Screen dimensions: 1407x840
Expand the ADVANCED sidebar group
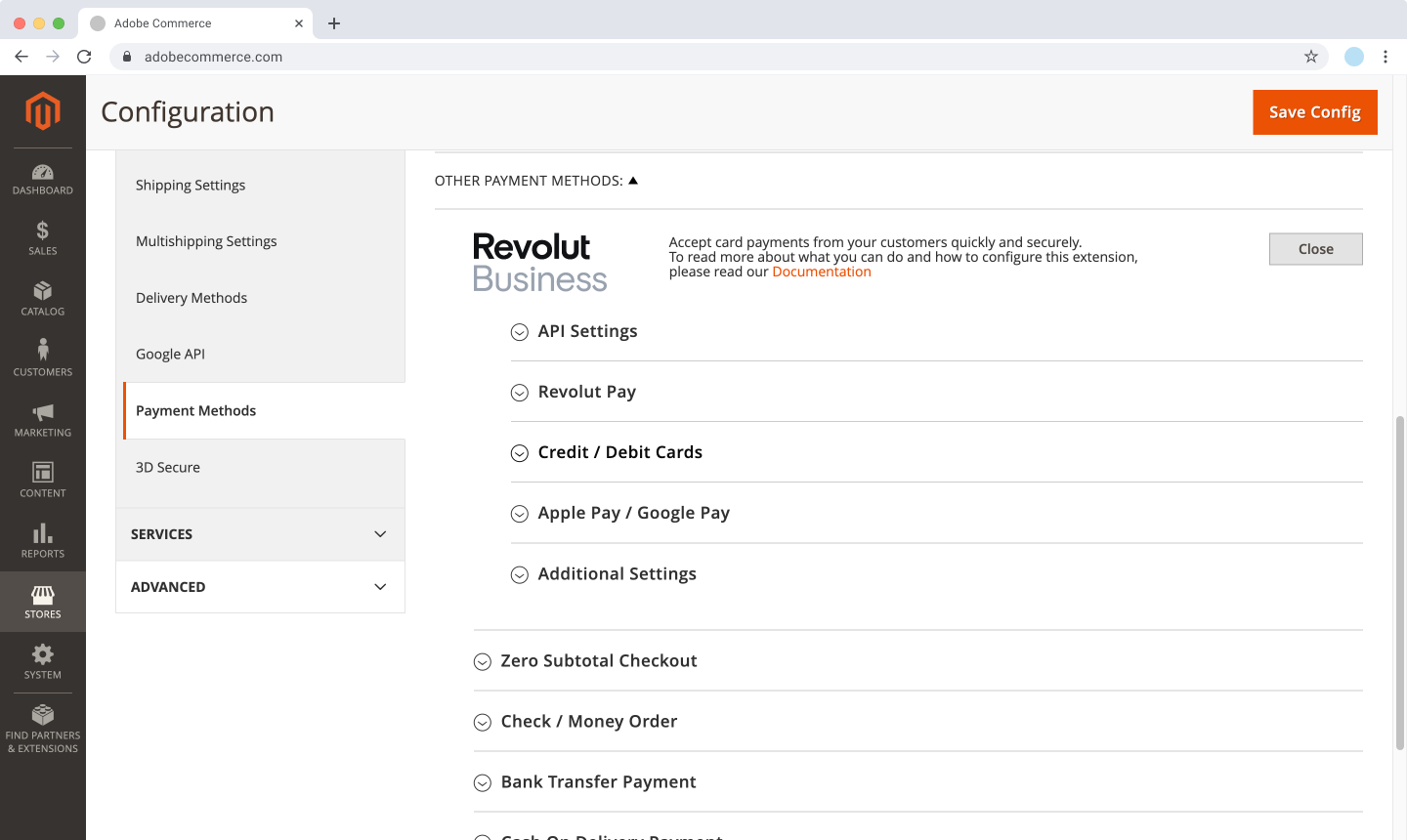tap(260, 587)
